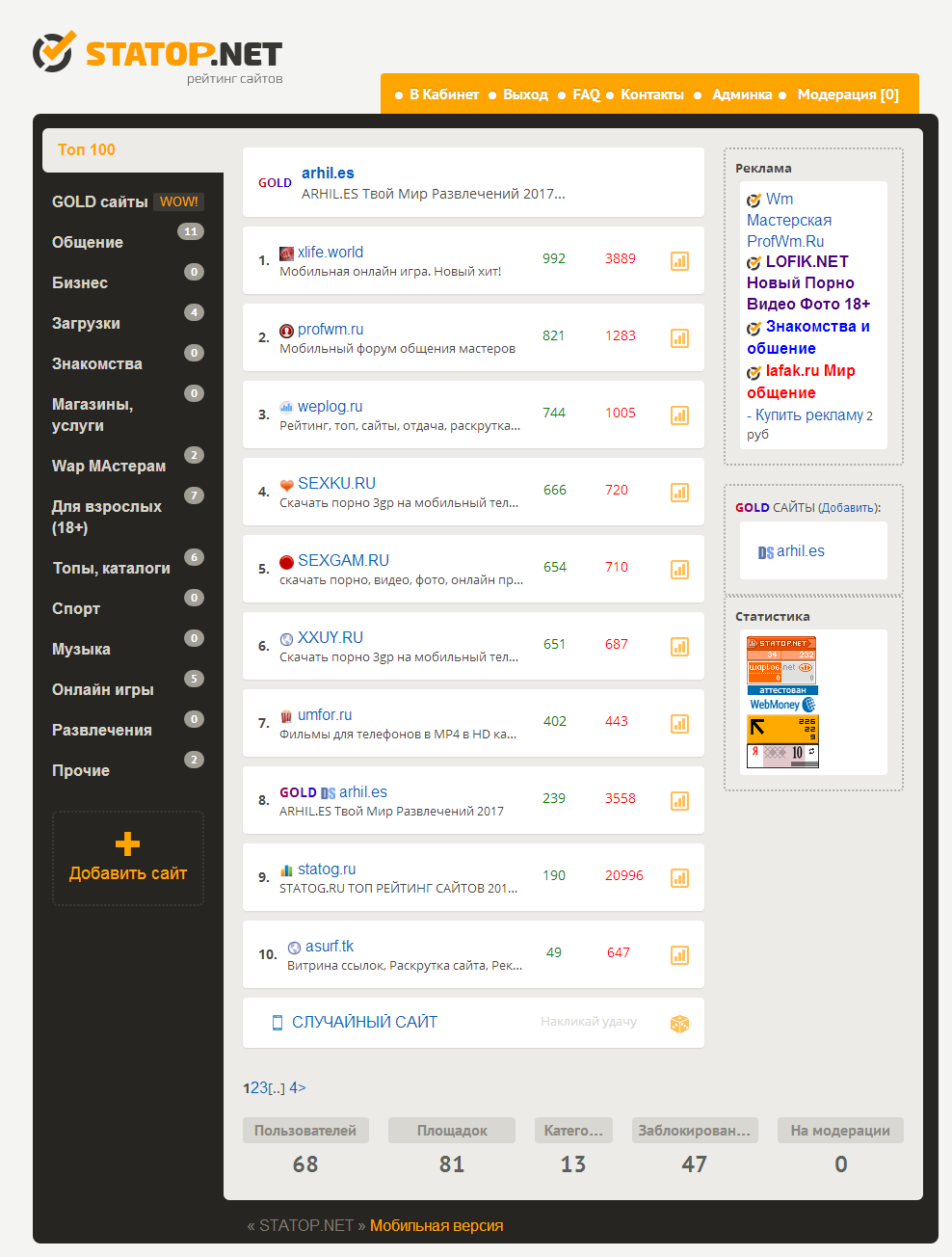952x1257 pixels.
Task: Click the STATOP.NET logo
Action: pos(157,55)
